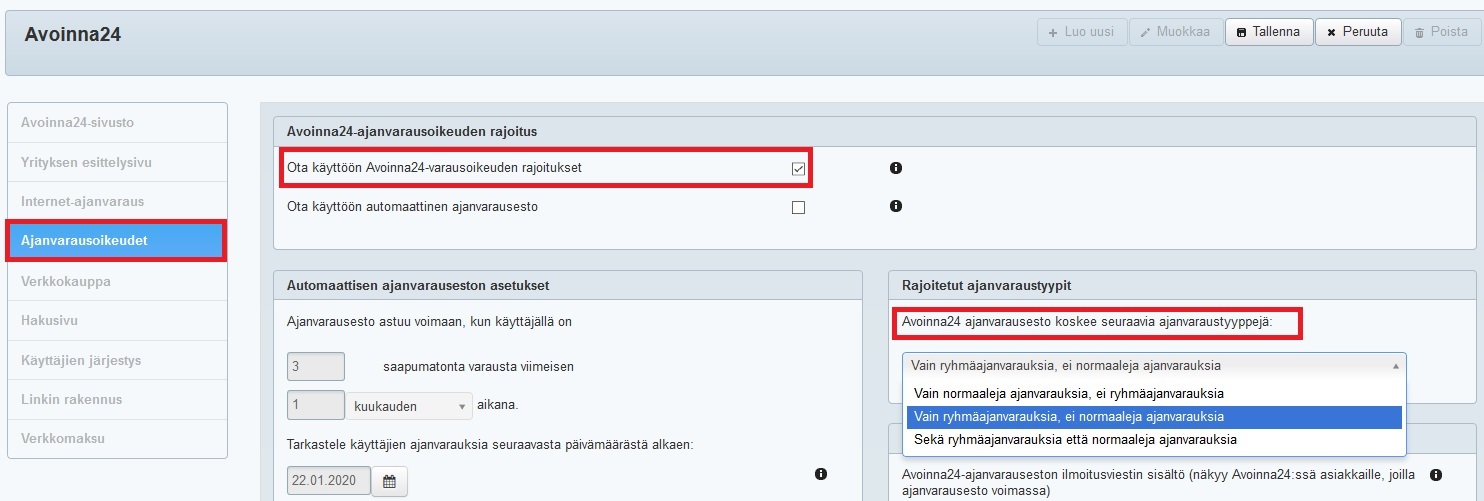
Task: Click info icon next to automaattinen ajanvarausesto checkbox
Action: (x=896, y=206)
